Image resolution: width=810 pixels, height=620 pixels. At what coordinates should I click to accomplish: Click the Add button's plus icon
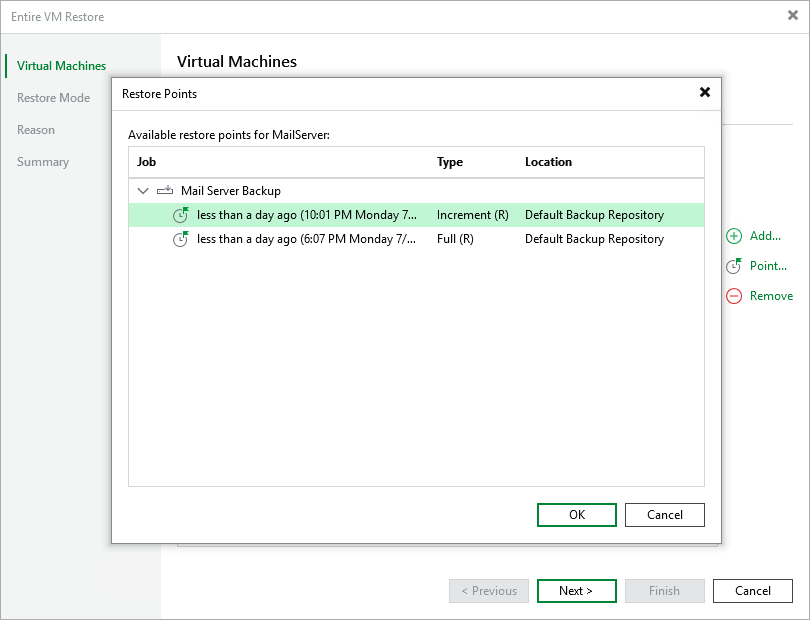[733, 236]
